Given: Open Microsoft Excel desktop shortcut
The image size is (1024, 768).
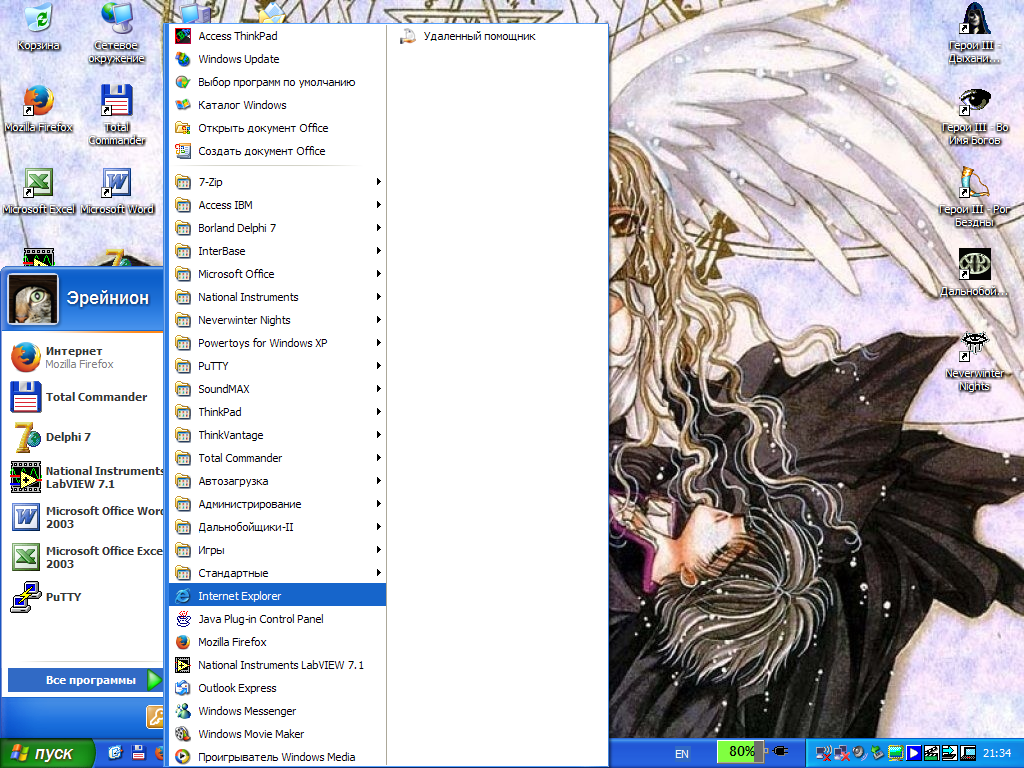Looking at the screenshot, I should point(38,184).
